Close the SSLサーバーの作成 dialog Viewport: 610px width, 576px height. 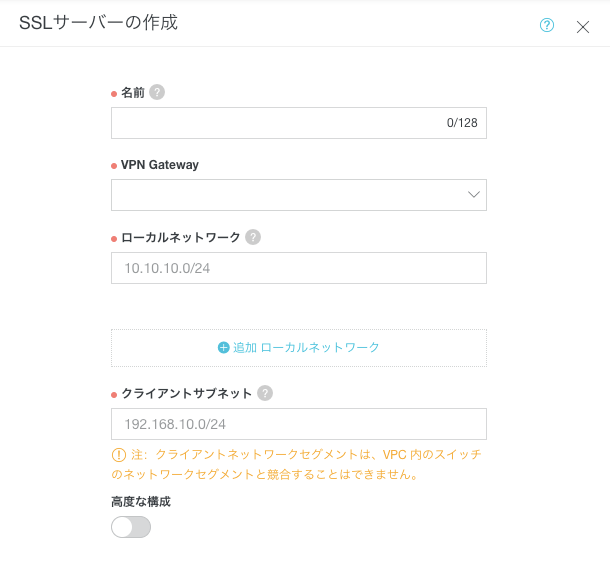coord(583,27)
